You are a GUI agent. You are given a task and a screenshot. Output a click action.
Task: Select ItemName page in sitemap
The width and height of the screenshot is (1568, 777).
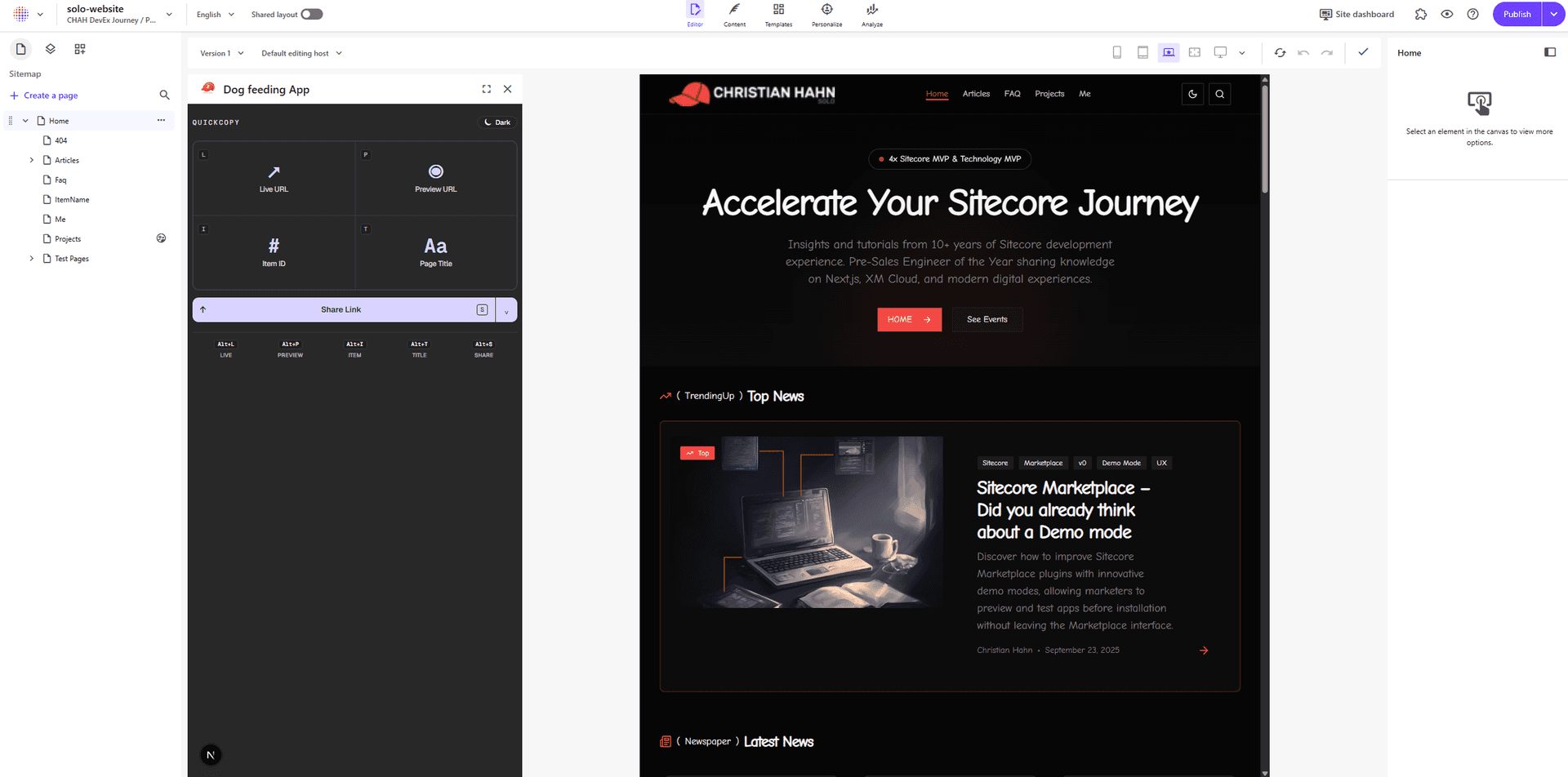(x=72, y=199)
